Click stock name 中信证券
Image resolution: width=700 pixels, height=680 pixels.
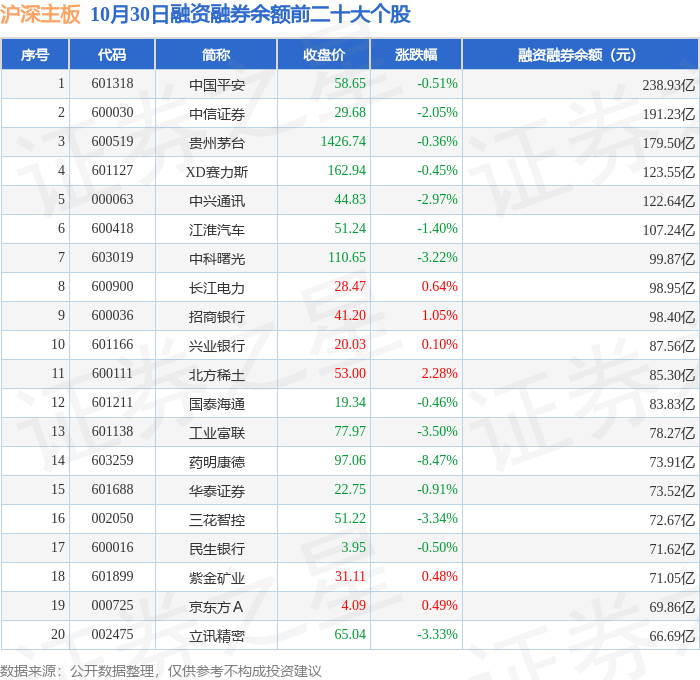point(217,114)
